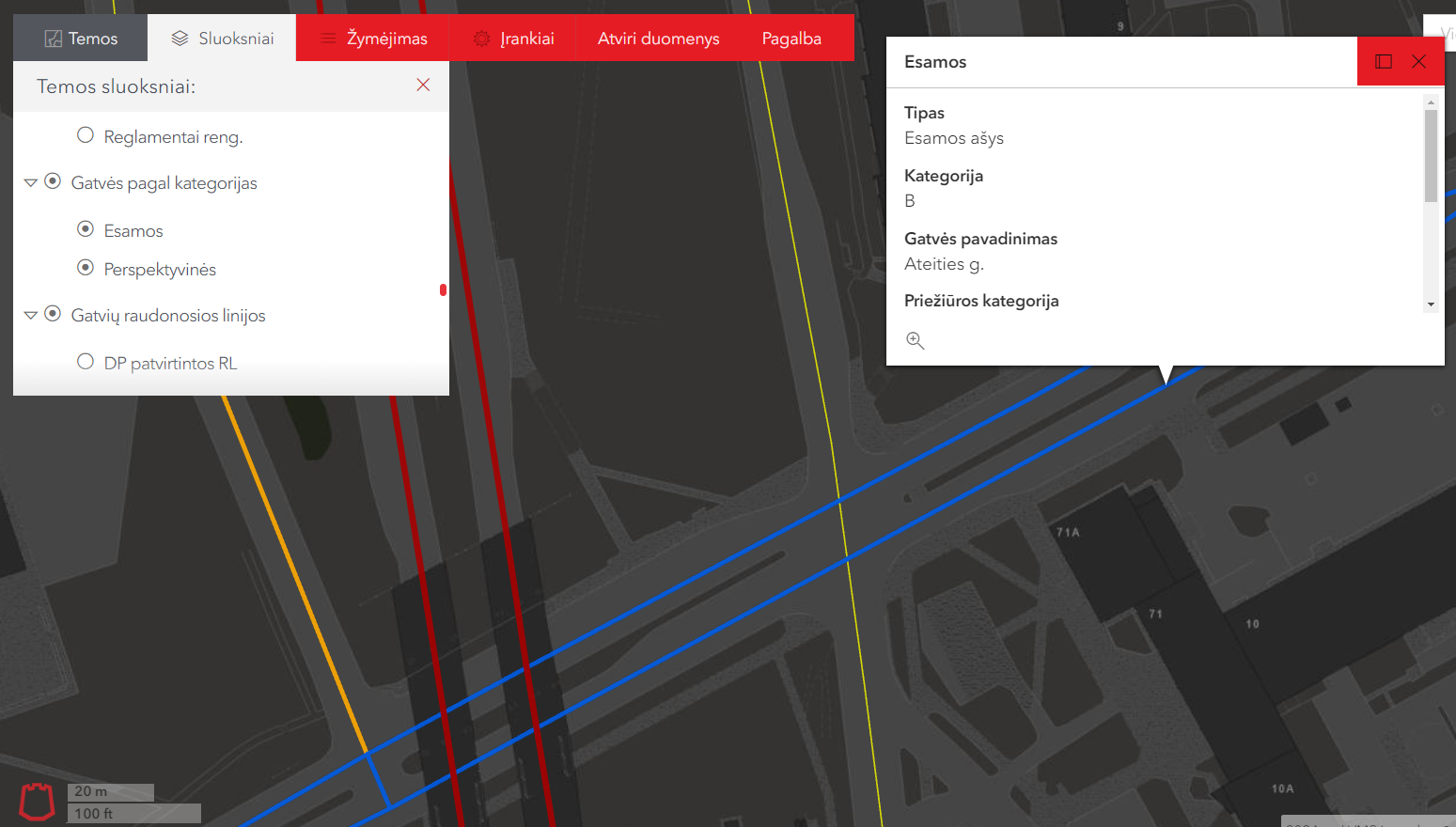Image resolution: width=1456 pixels, height=827 pixels.
Task: Select DP patvirtintos RL radio option
Action: [86, 362]
